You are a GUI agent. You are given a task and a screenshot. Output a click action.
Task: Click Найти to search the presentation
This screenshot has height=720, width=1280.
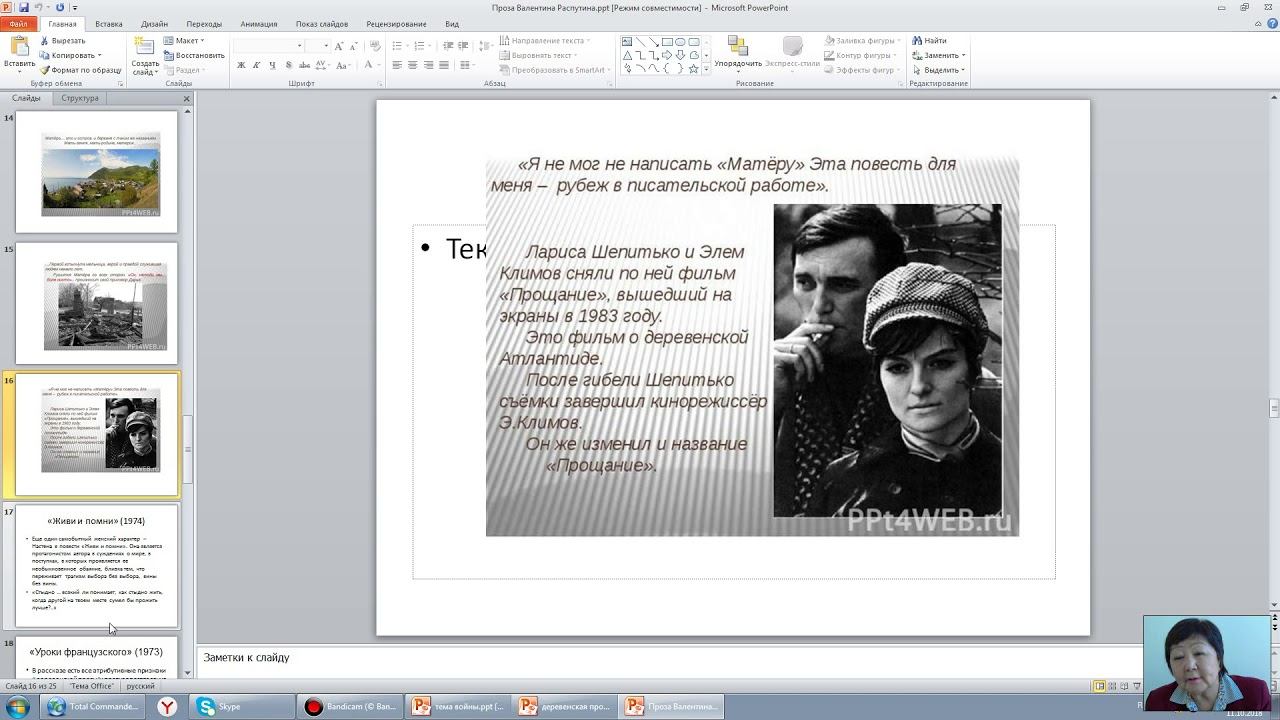click(929, 41)
